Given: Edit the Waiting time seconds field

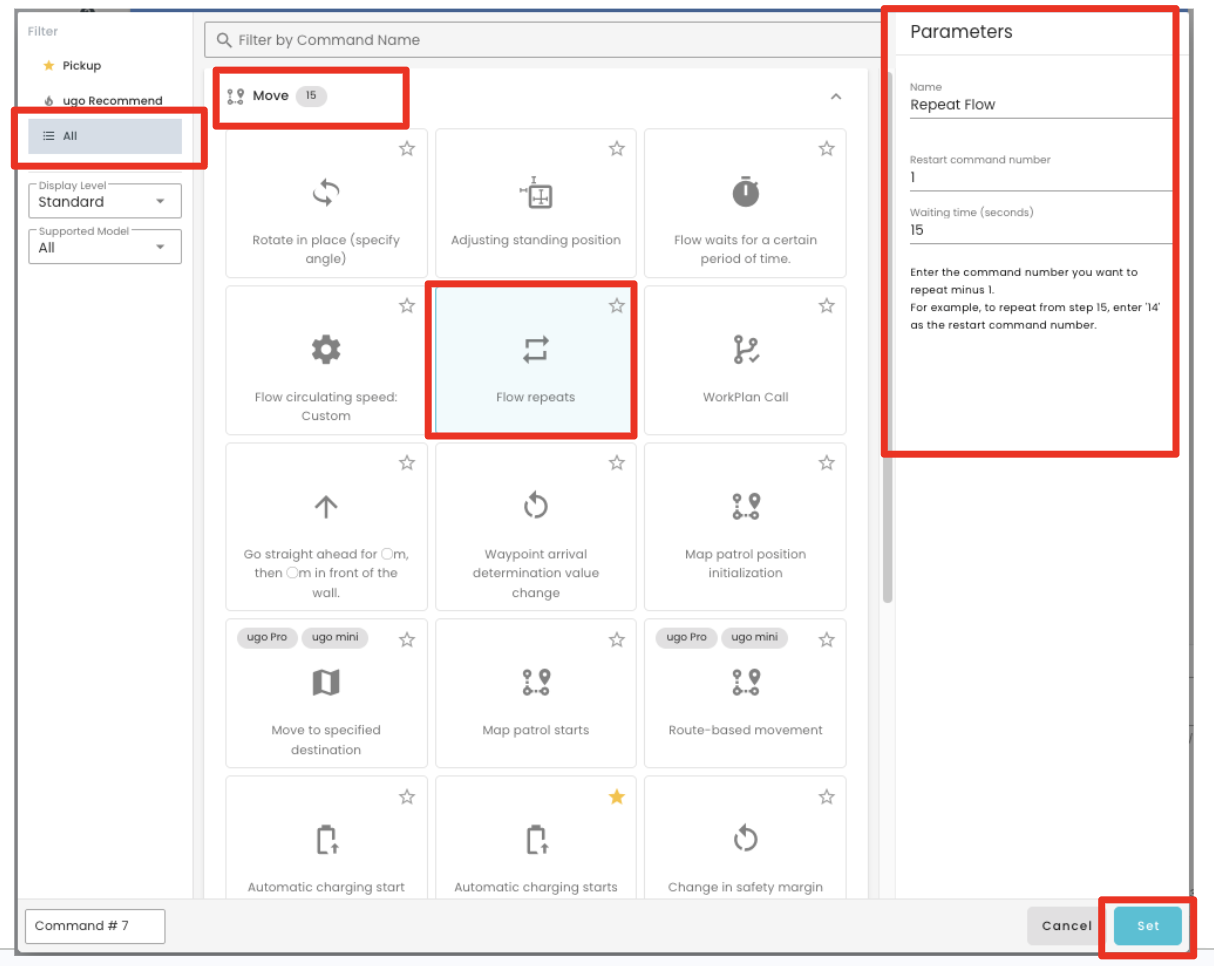Looking at the screenshot, I should 1040,230.
